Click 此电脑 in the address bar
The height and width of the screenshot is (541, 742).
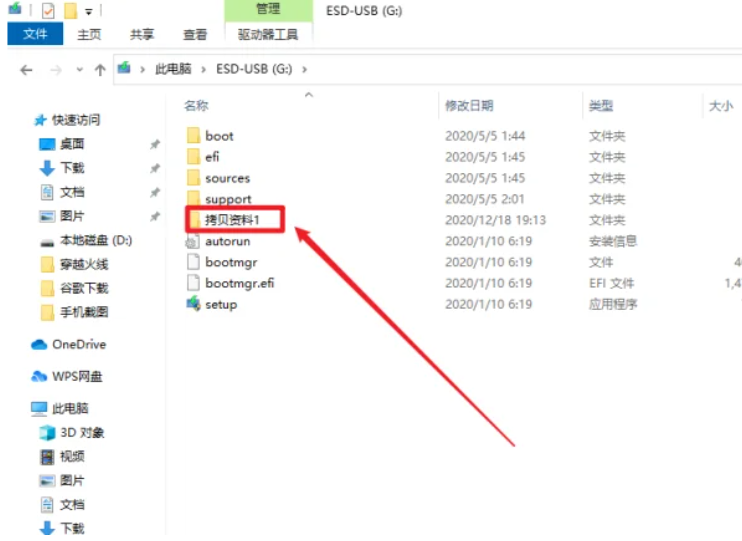(x=172, y=70)
